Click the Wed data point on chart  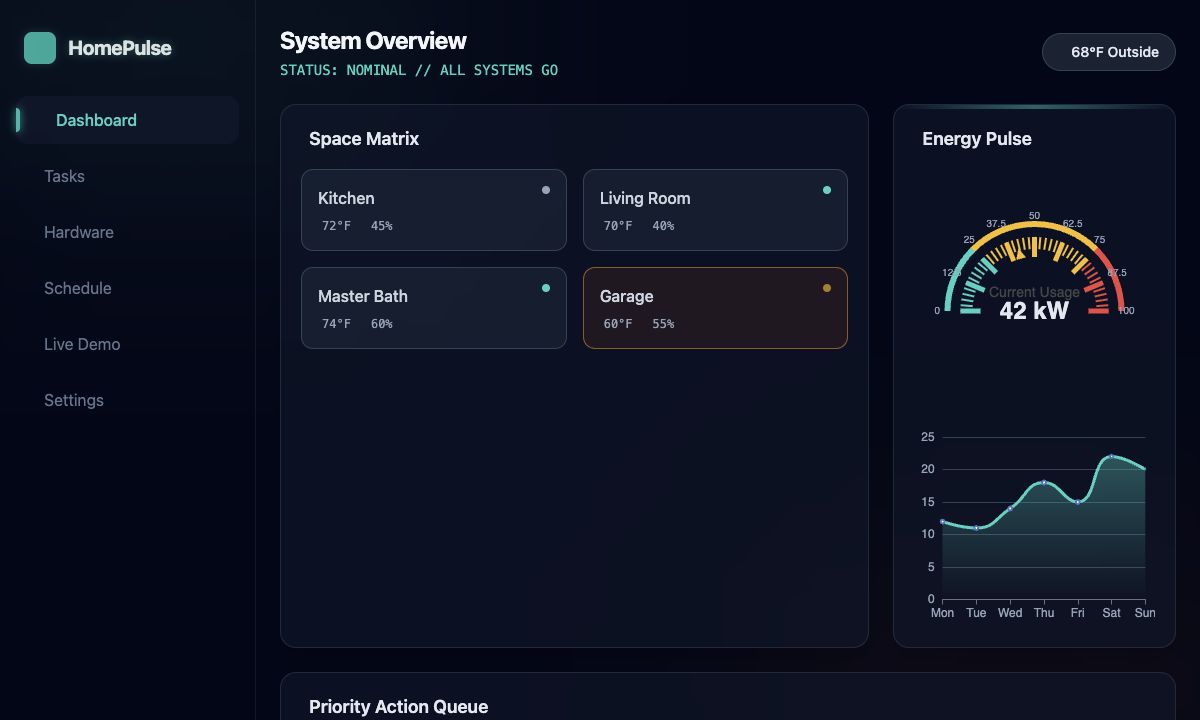(x=1010, y=508)
